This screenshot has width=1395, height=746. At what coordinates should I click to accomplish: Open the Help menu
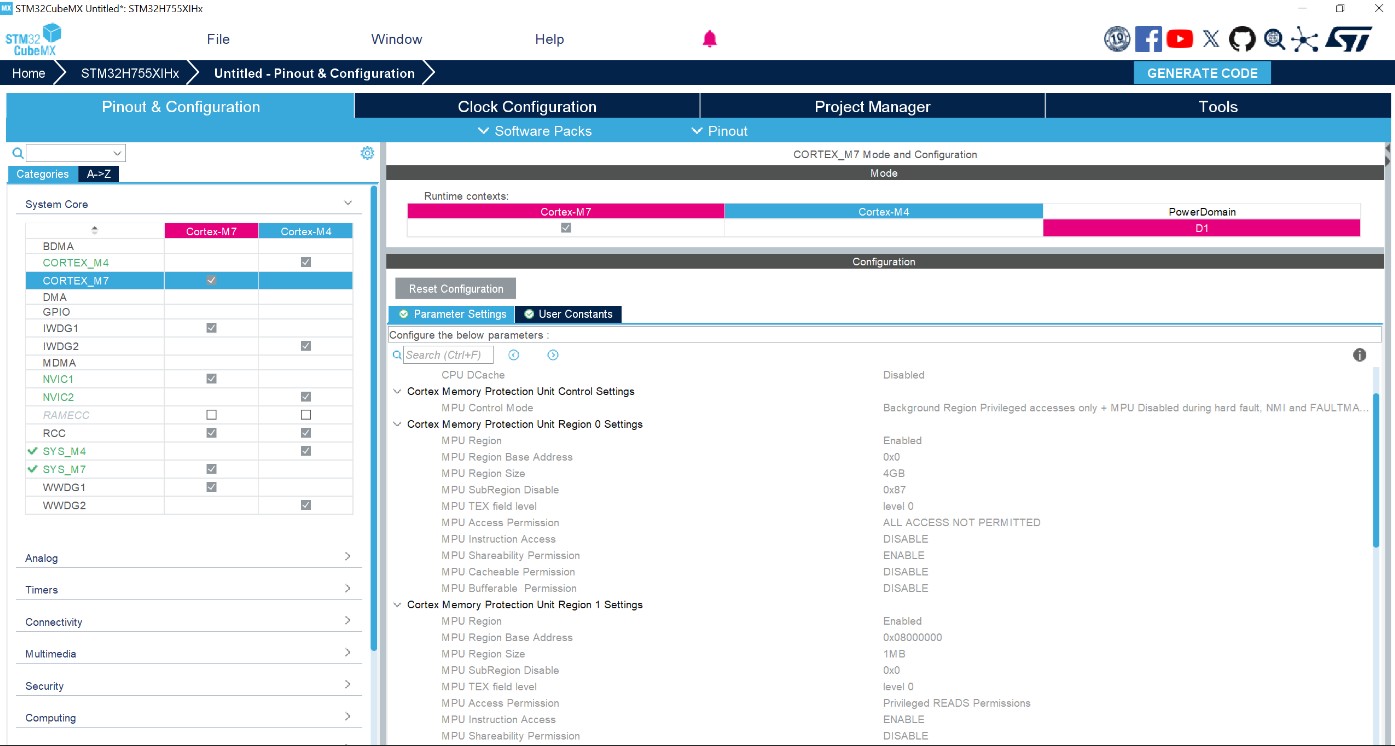pyautogui.click(x=550, y=39)
